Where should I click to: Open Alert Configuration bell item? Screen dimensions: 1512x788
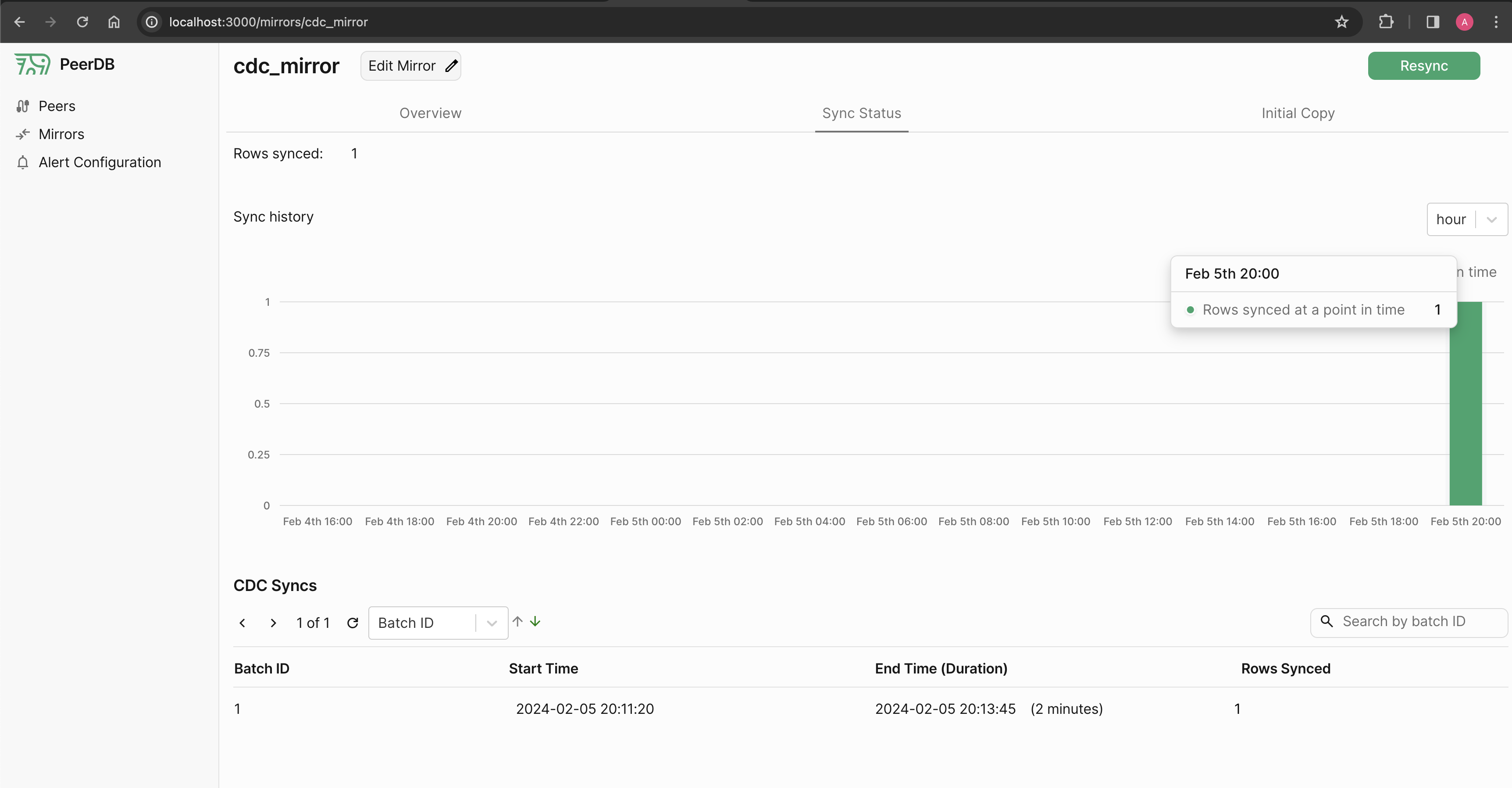pos(99,162)
